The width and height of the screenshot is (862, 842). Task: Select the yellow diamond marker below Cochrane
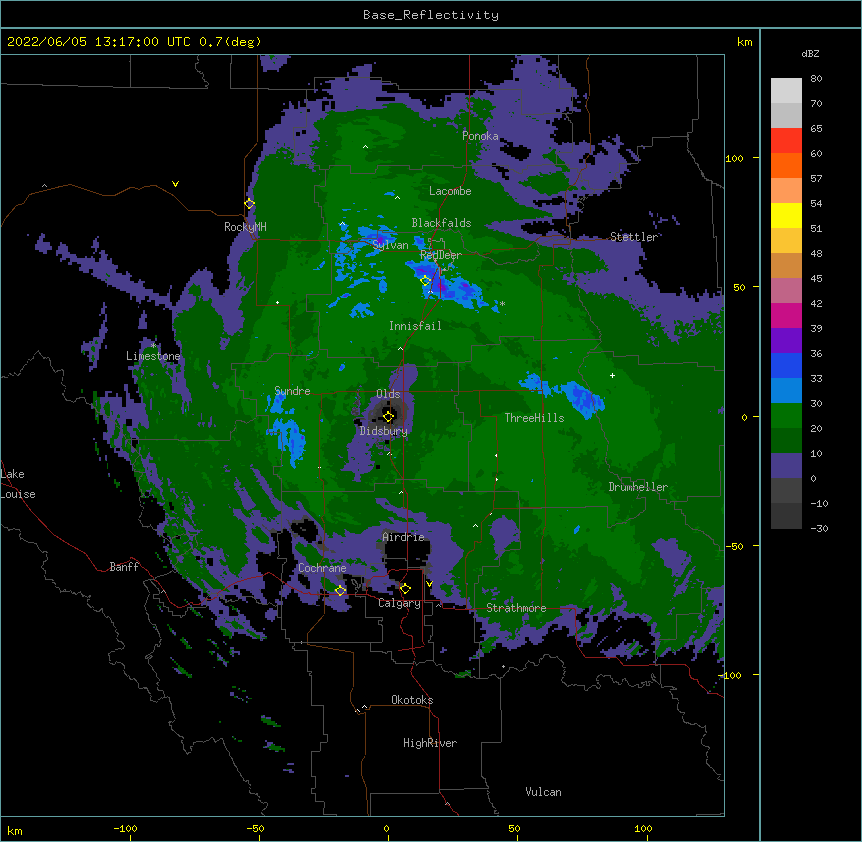tap(340, 591)
